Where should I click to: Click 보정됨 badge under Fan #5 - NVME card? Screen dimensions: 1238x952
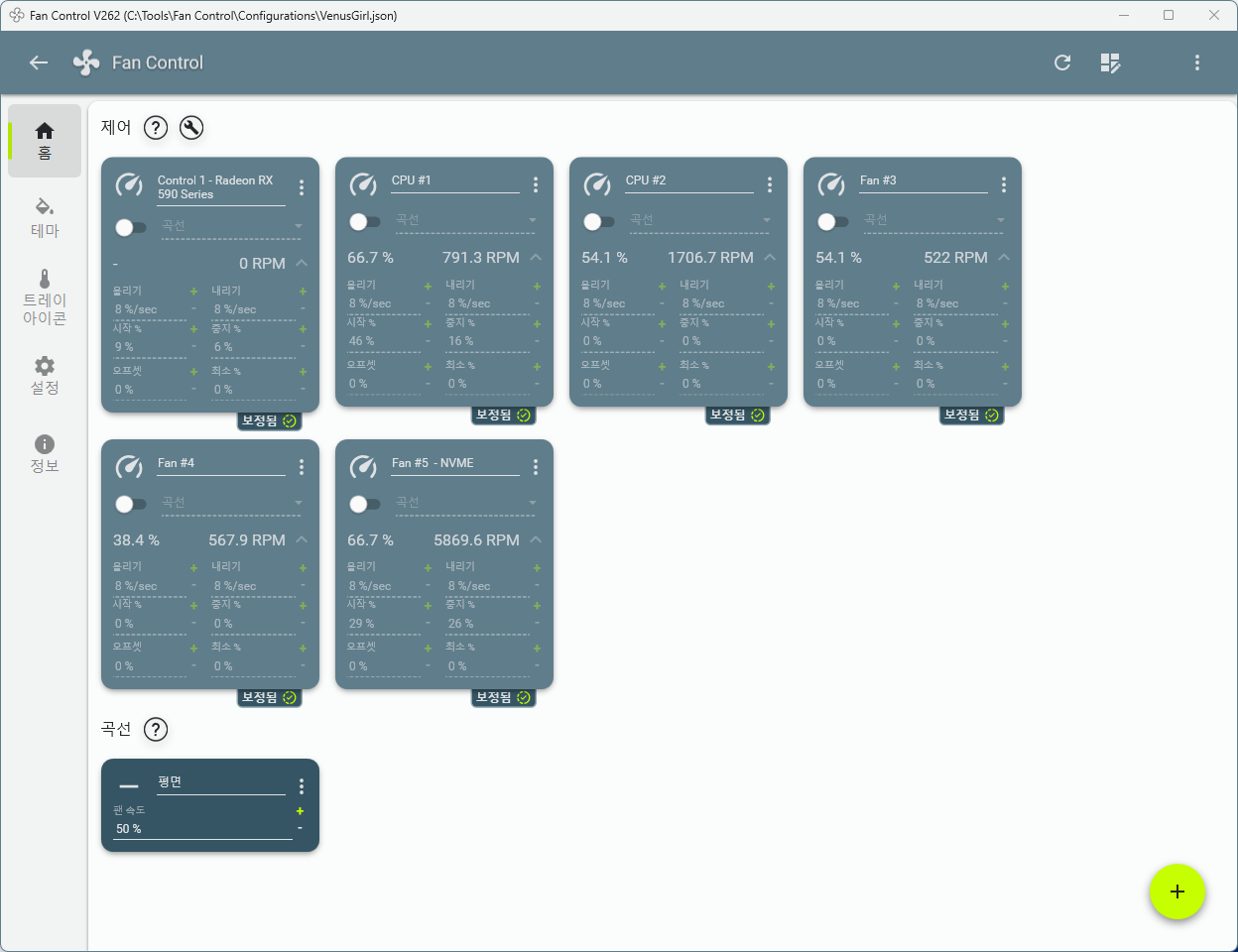tap(504, 697)
